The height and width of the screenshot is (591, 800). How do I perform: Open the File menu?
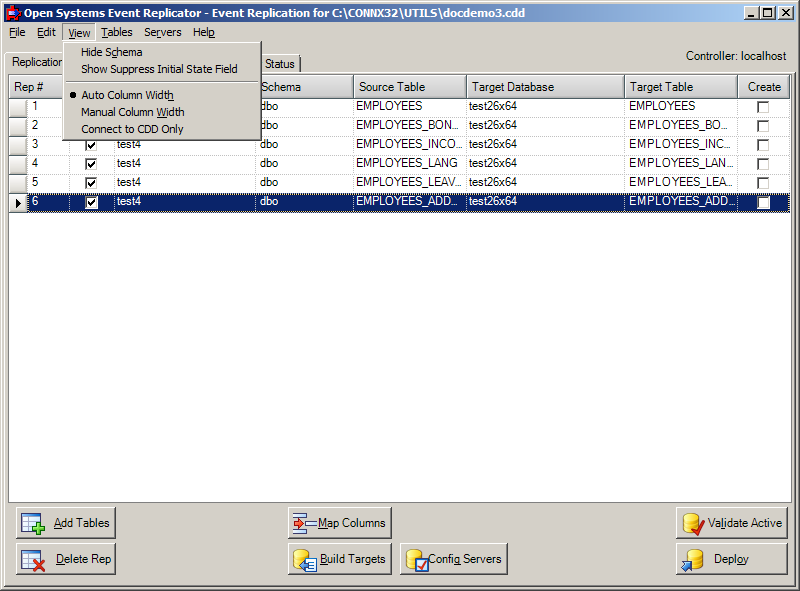(x=16, y=32)
